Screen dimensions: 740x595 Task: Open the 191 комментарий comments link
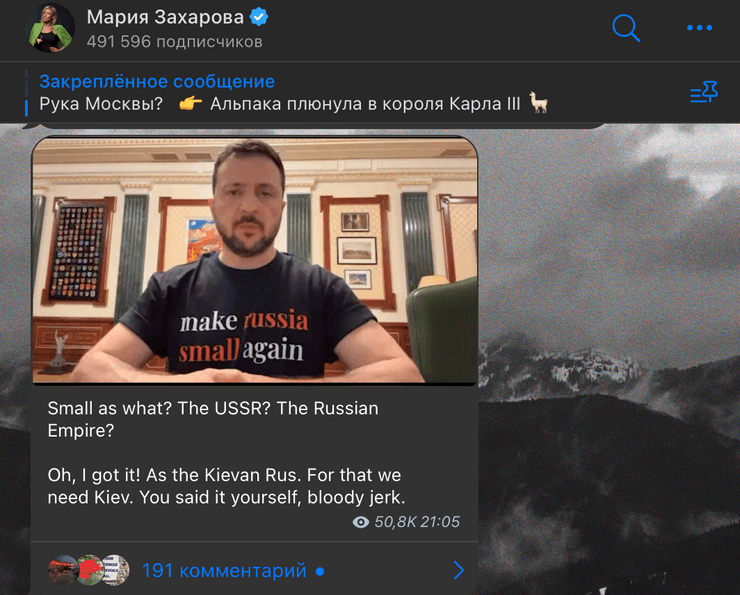tap(224, 570)
